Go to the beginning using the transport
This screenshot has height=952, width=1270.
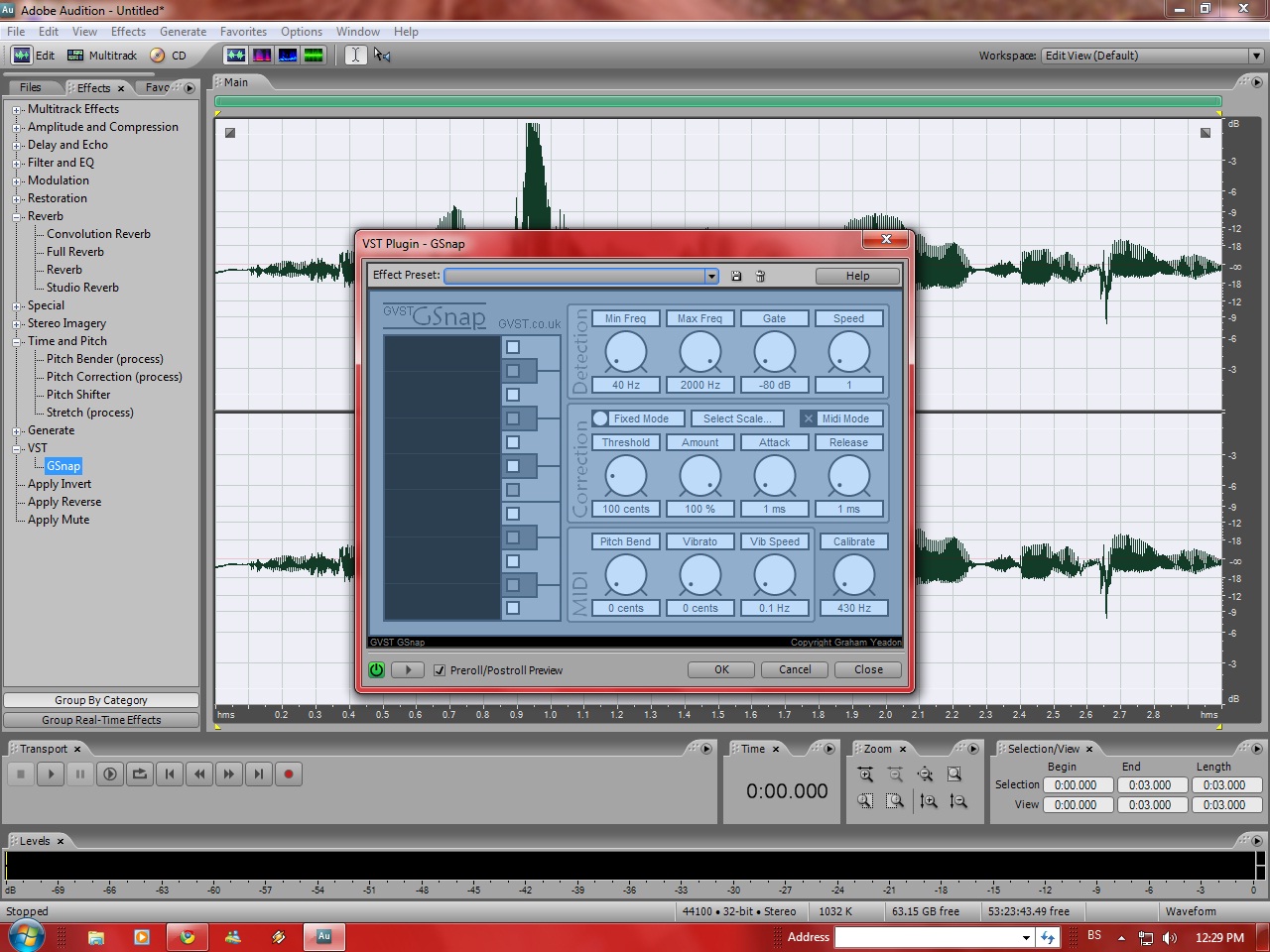tap(170, 774)
